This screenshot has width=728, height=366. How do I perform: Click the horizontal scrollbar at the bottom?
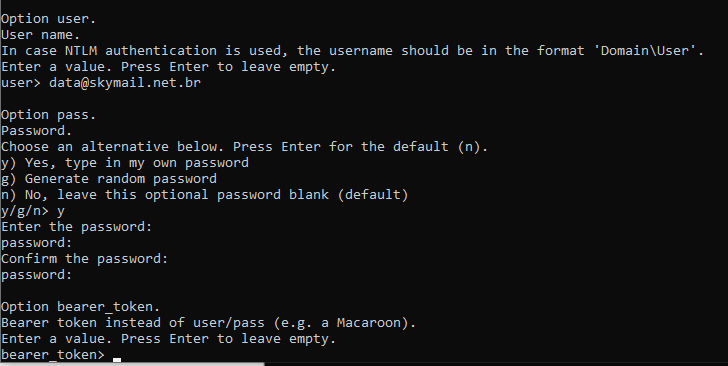132,364
